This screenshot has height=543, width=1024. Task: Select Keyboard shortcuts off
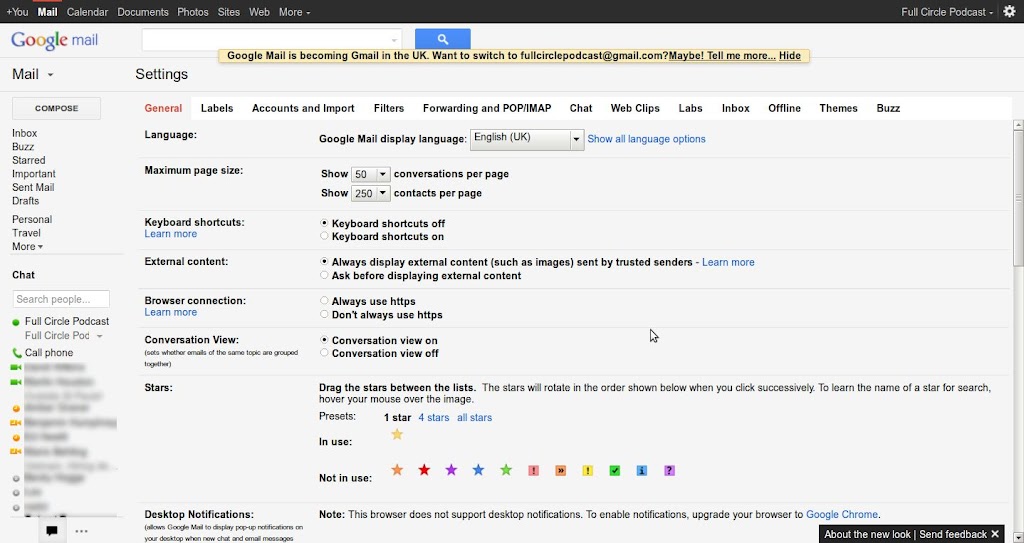pyautogui.click(x=325, y=223)
